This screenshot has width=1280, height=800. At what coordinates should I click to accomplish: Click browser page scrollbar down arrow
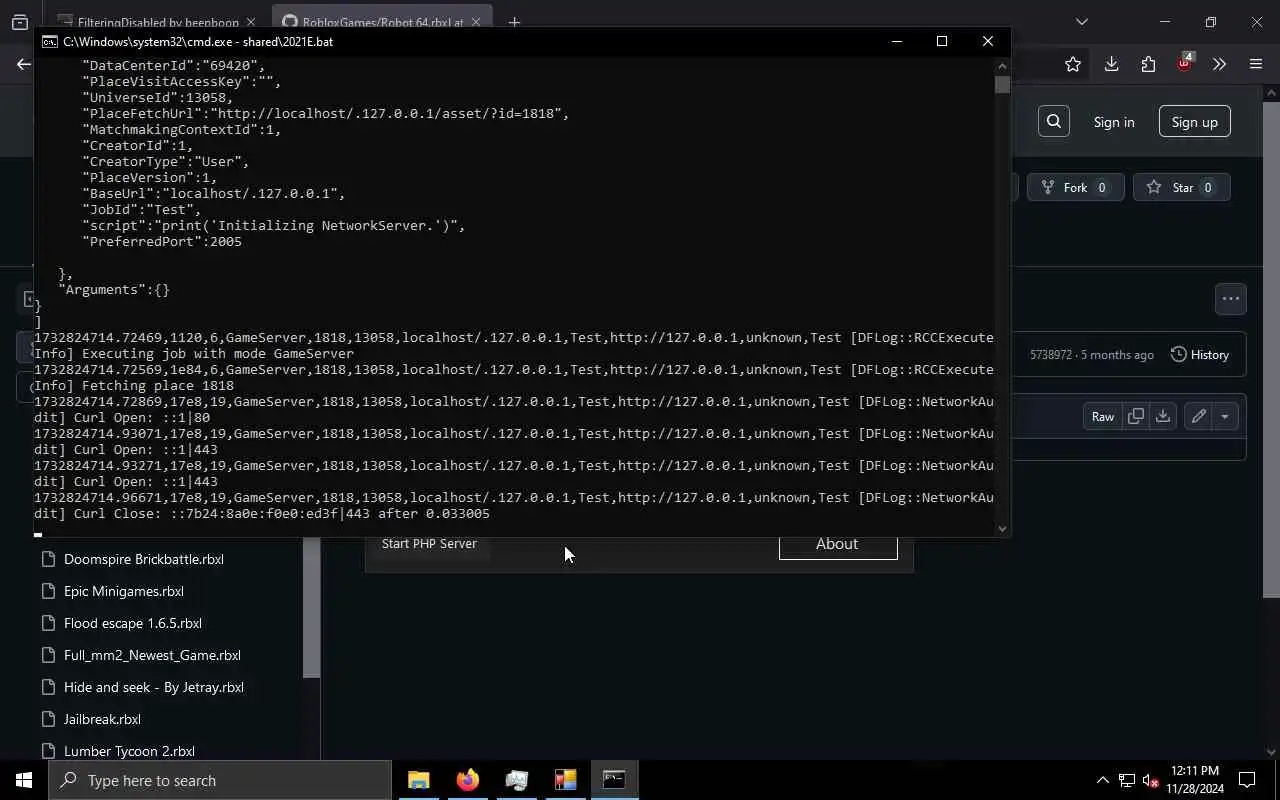point(1271,751)
